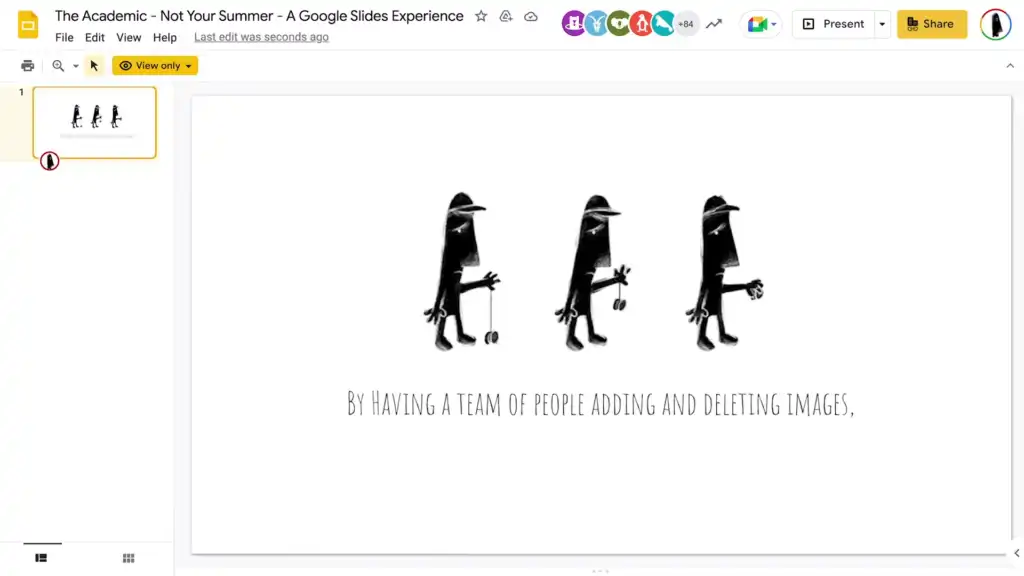
Task: Open the Google Slides home logo
Action: coord(27,25)
